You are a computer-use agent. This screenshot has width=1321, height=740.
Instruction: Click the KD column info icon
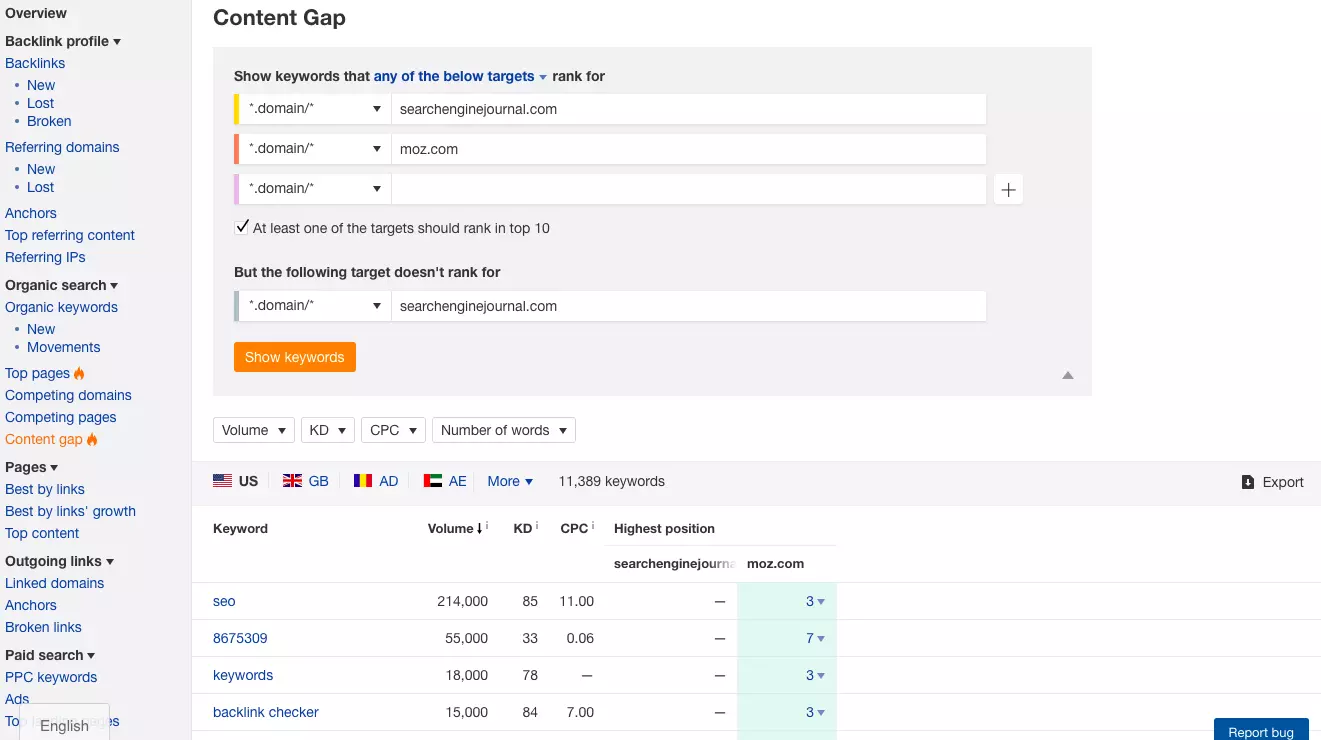pyautogui.click(x=537, y=526)
